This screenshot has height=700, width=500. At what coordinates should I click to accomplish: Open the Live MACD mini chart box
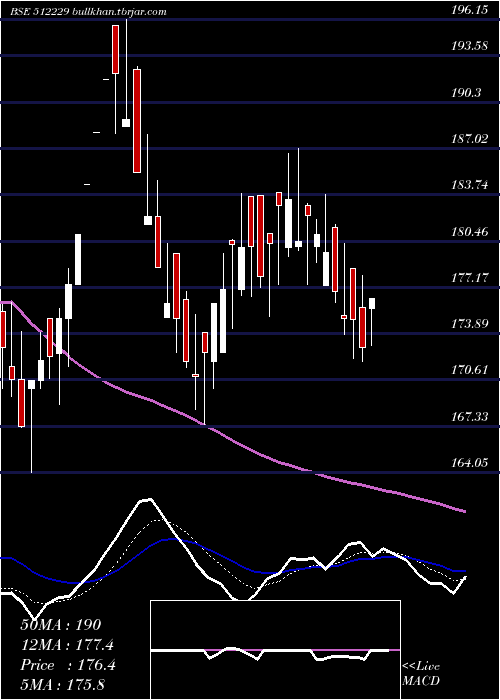pyautogui.click(x=275, y=650)
